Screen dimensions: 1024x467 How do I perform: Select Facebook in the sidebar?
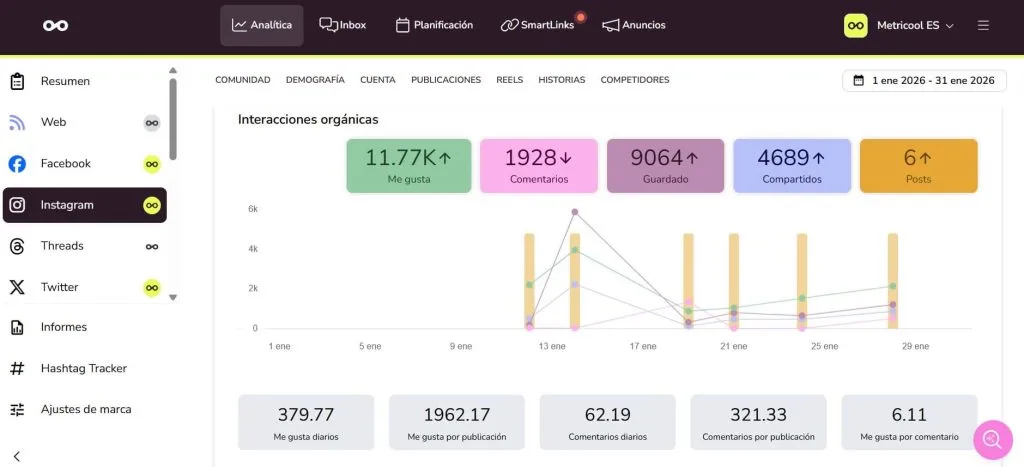(66, 163)
